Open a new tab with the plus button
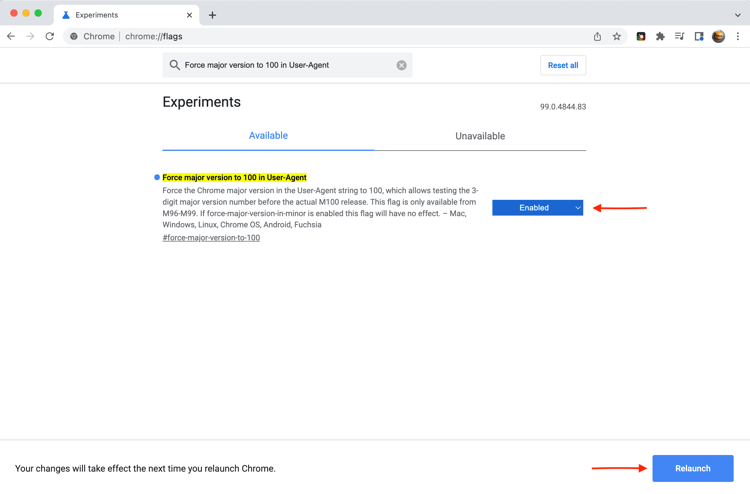Viewport: 750px width, 494px height. (212, 15)
